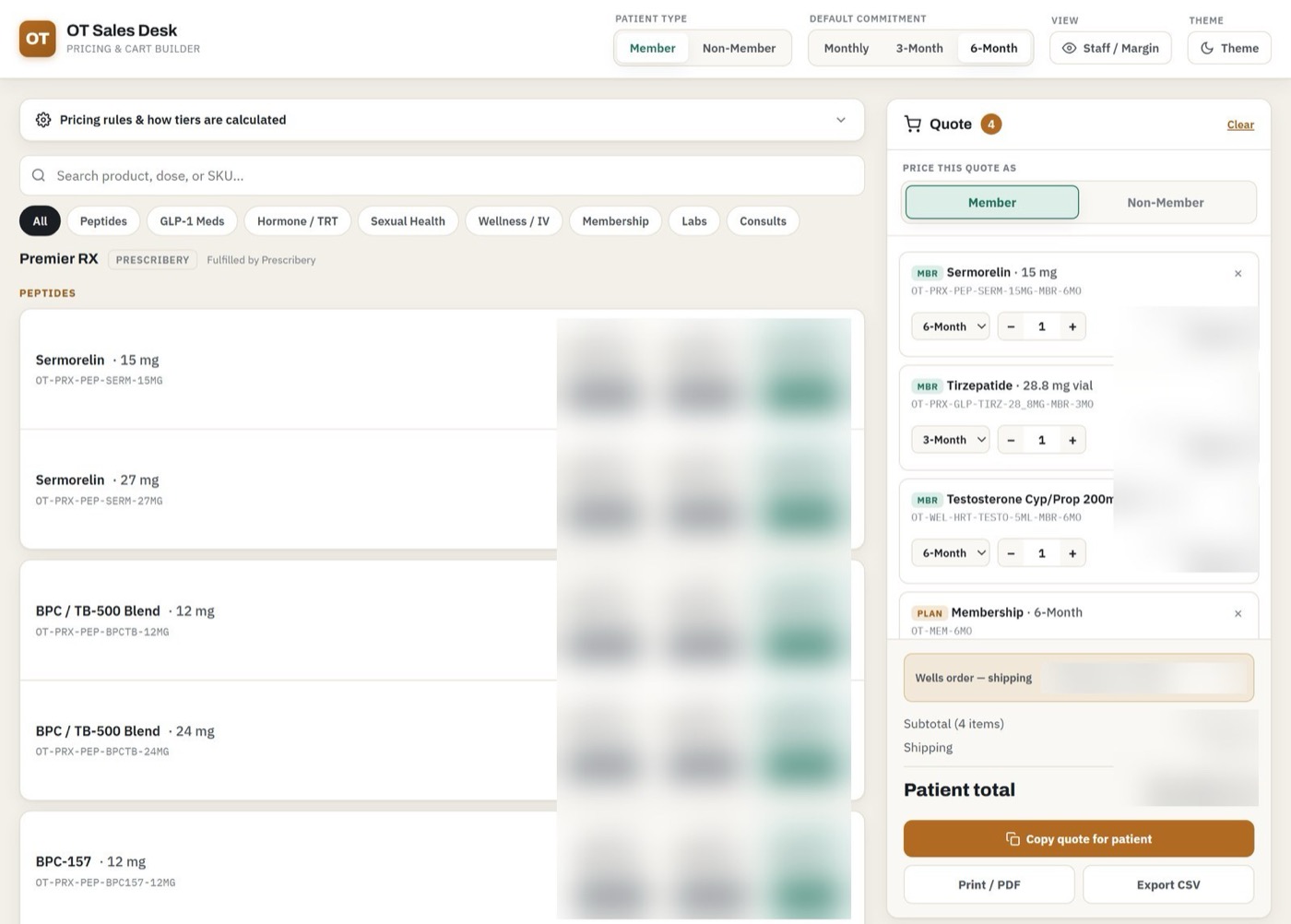The image size is (1291, 924).
Task: Click the Quote cart icon
Action: point(913,124)
